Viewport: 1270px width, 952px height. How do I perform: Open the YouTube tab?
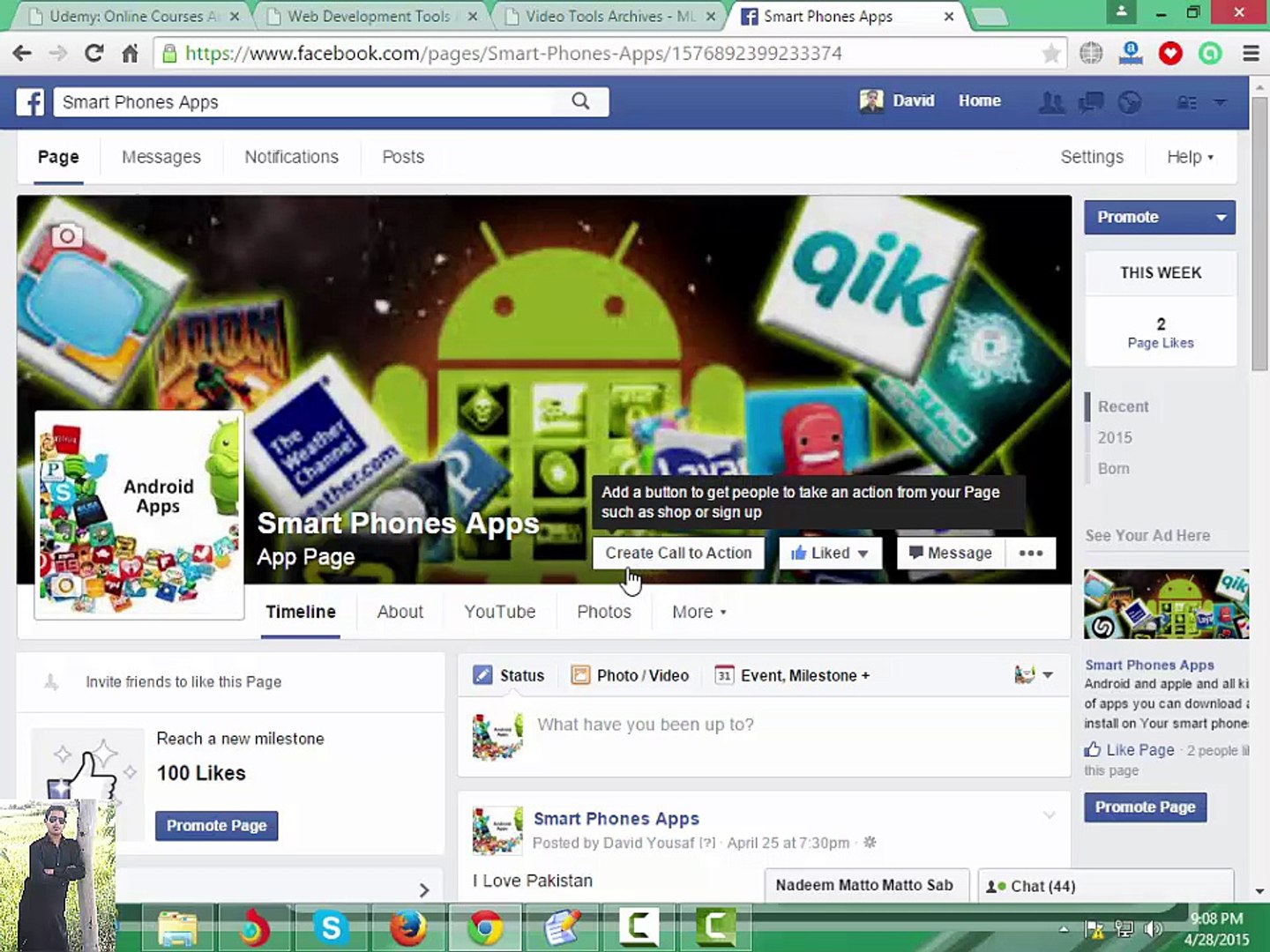tap(500, 612)
